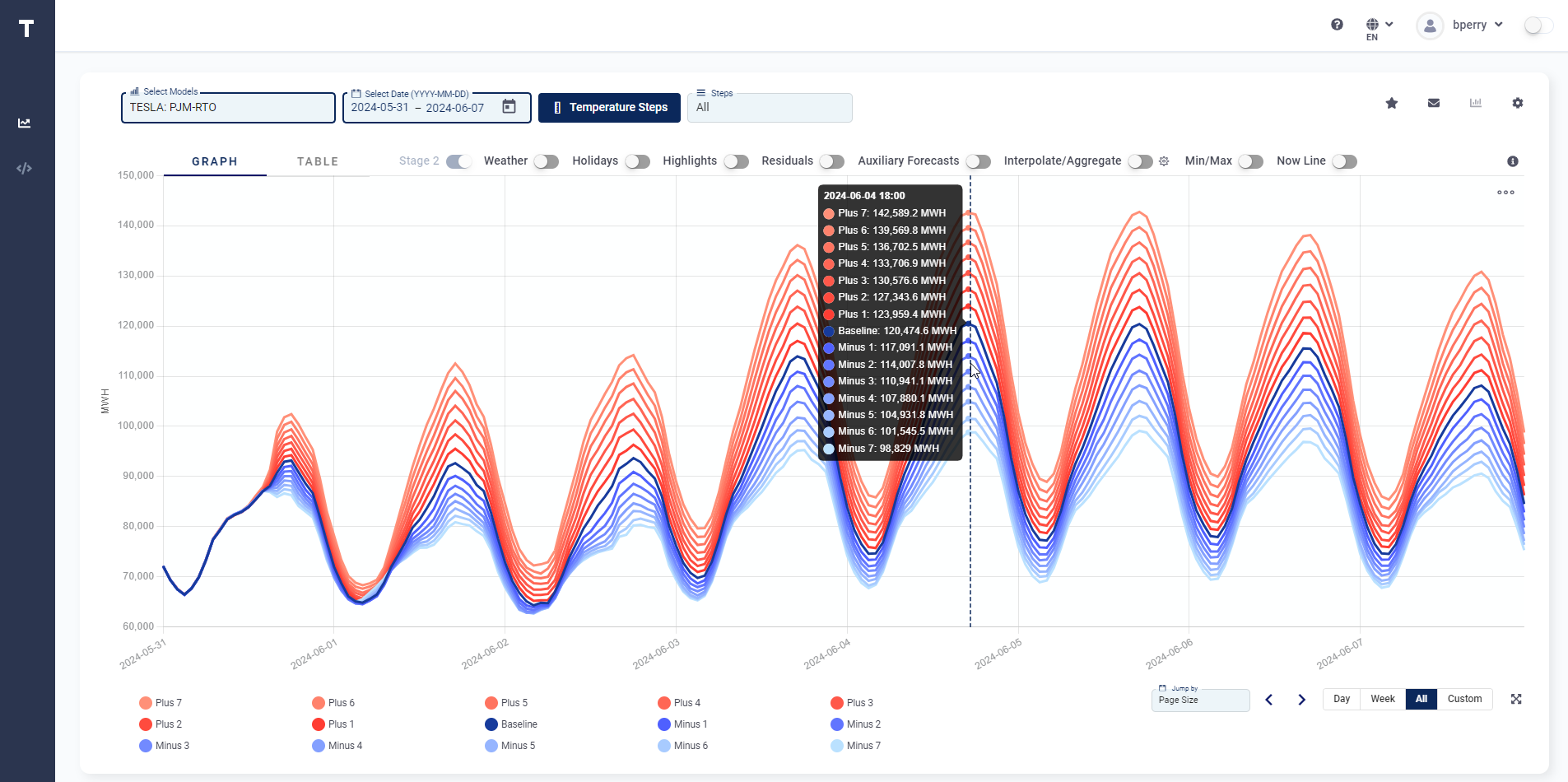Click the bar chart icon near settings
The height and width of the screenshot is (782, 1568).
click(1477, 103)
